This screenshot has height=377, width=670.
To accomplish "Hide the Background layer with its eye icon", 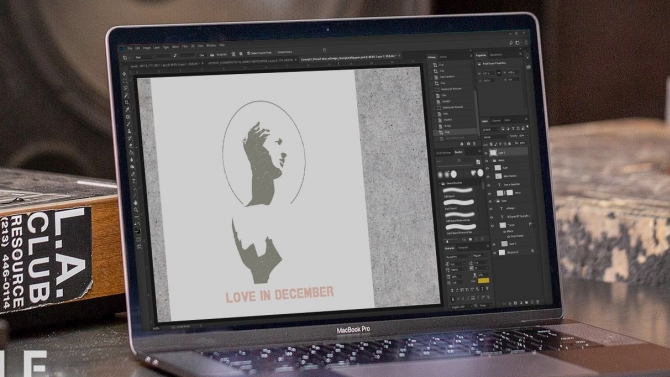I will click(x=495, y=253).
